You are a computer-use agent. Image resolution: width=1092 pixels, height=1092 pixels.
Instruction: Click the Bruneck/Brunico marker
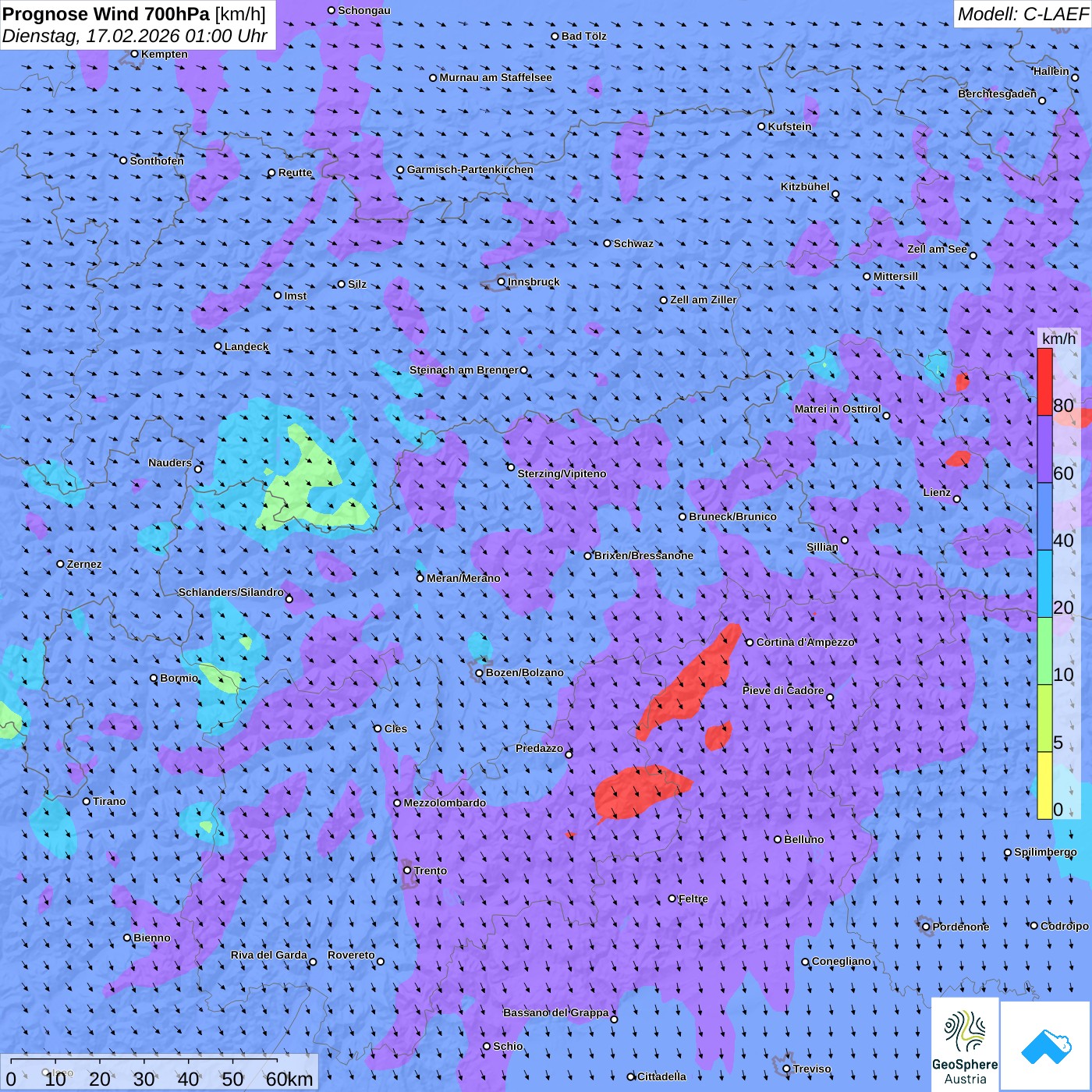point(682,516)
